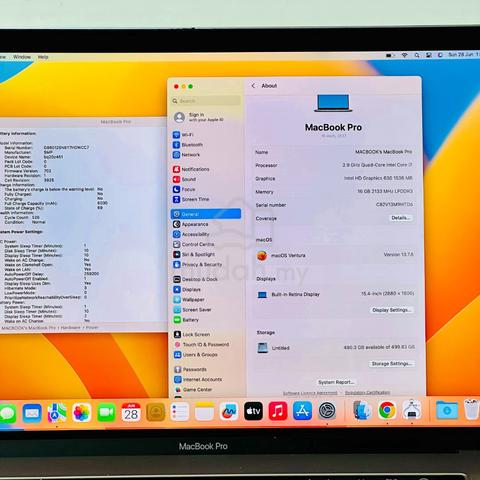Open the Music app in Dock
Image resolution: width=480 pixels, height=480 pixels.
pos(278,411)
